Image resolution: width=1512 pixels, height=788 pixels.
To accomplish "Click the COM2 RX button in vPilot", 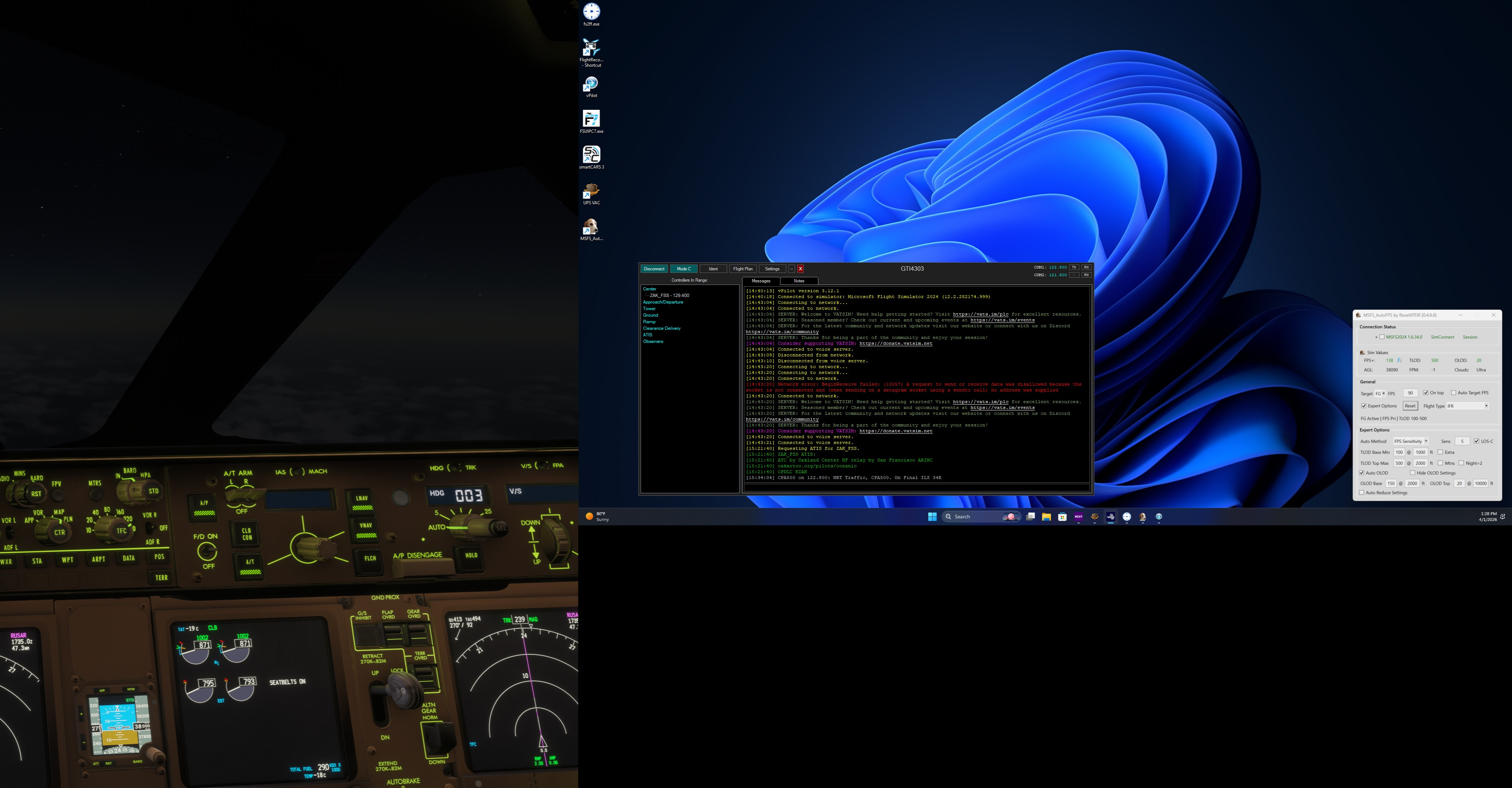I will [x=1086, y=275].
